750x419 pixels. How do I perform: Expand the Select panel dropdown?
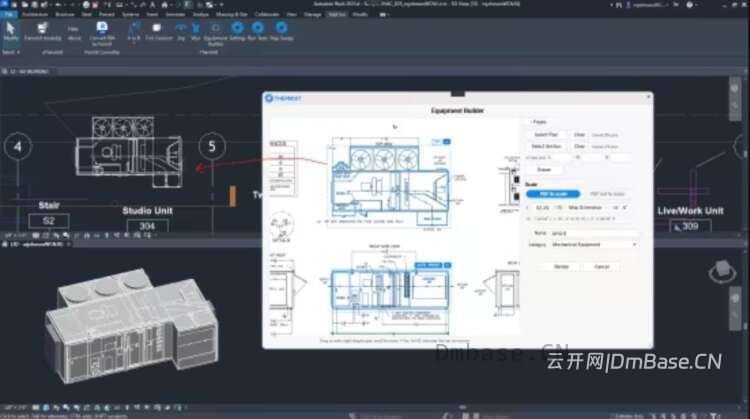pos(11,52)
